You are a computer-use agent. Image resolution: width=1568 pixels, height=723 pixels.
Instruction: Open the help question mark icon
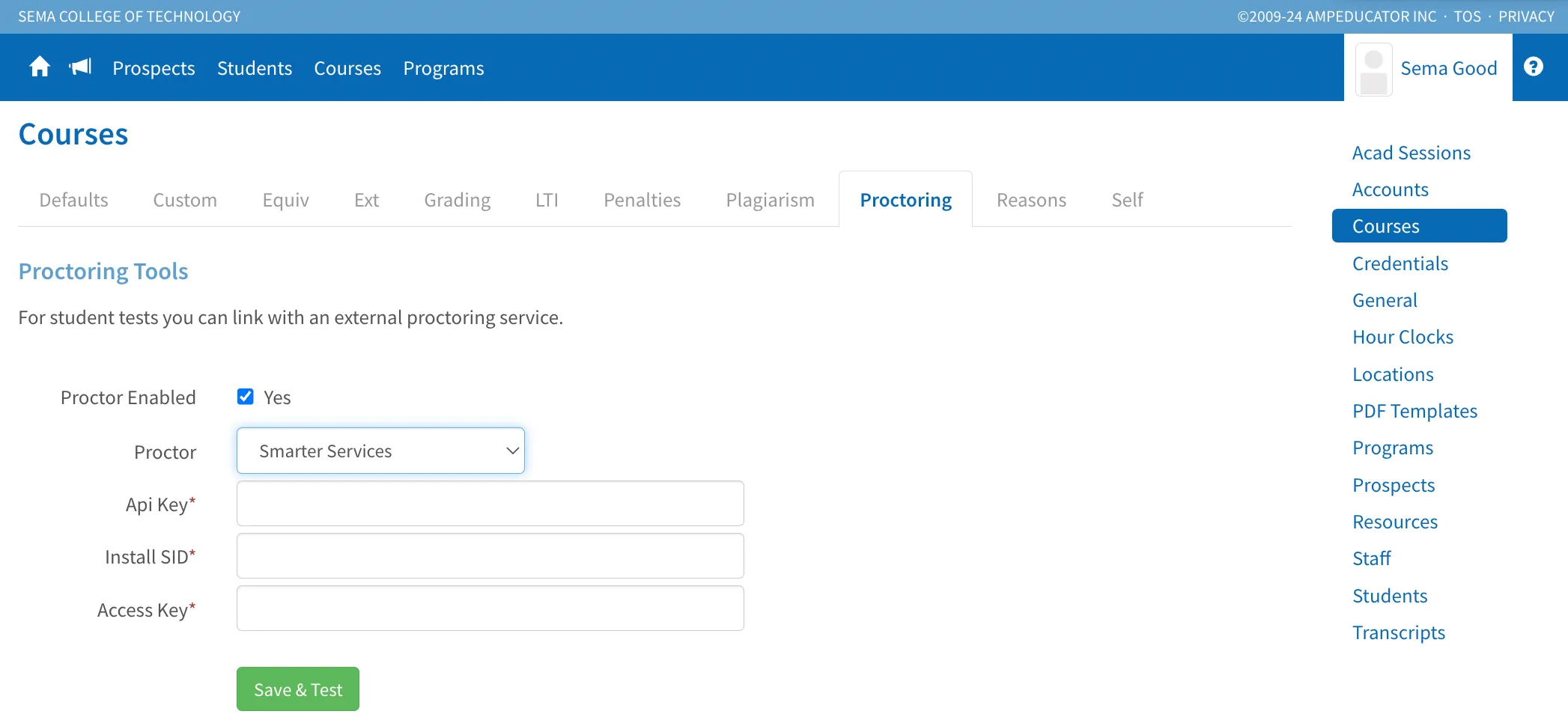coord(1533,67)
